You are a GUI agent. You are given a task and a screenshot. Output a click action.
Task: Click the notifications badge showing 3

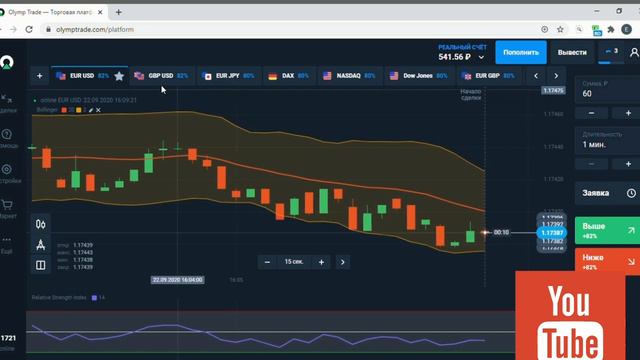(611, 52)
